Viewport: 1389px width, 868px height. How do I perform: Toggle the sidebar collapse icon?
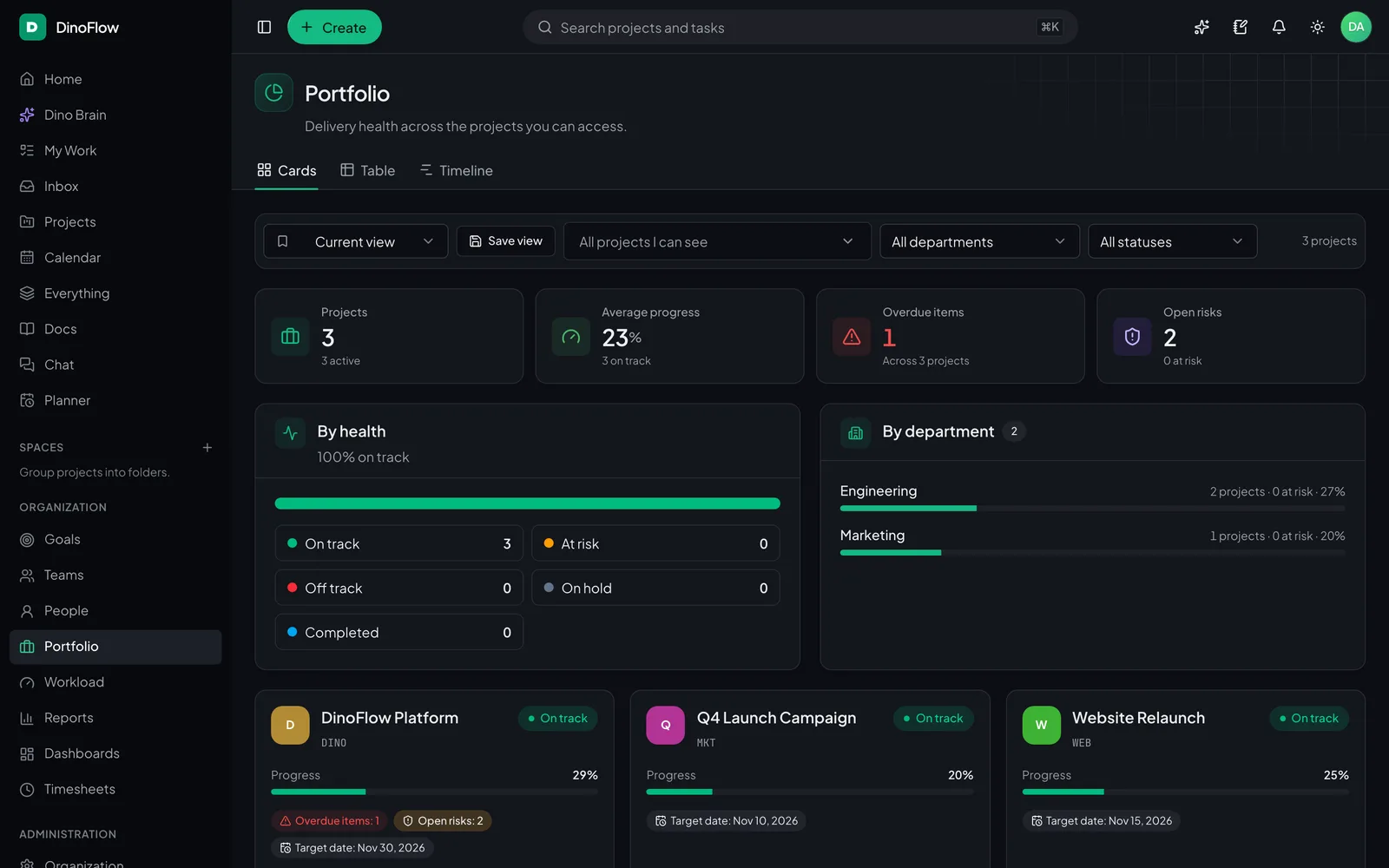(265, 27)
